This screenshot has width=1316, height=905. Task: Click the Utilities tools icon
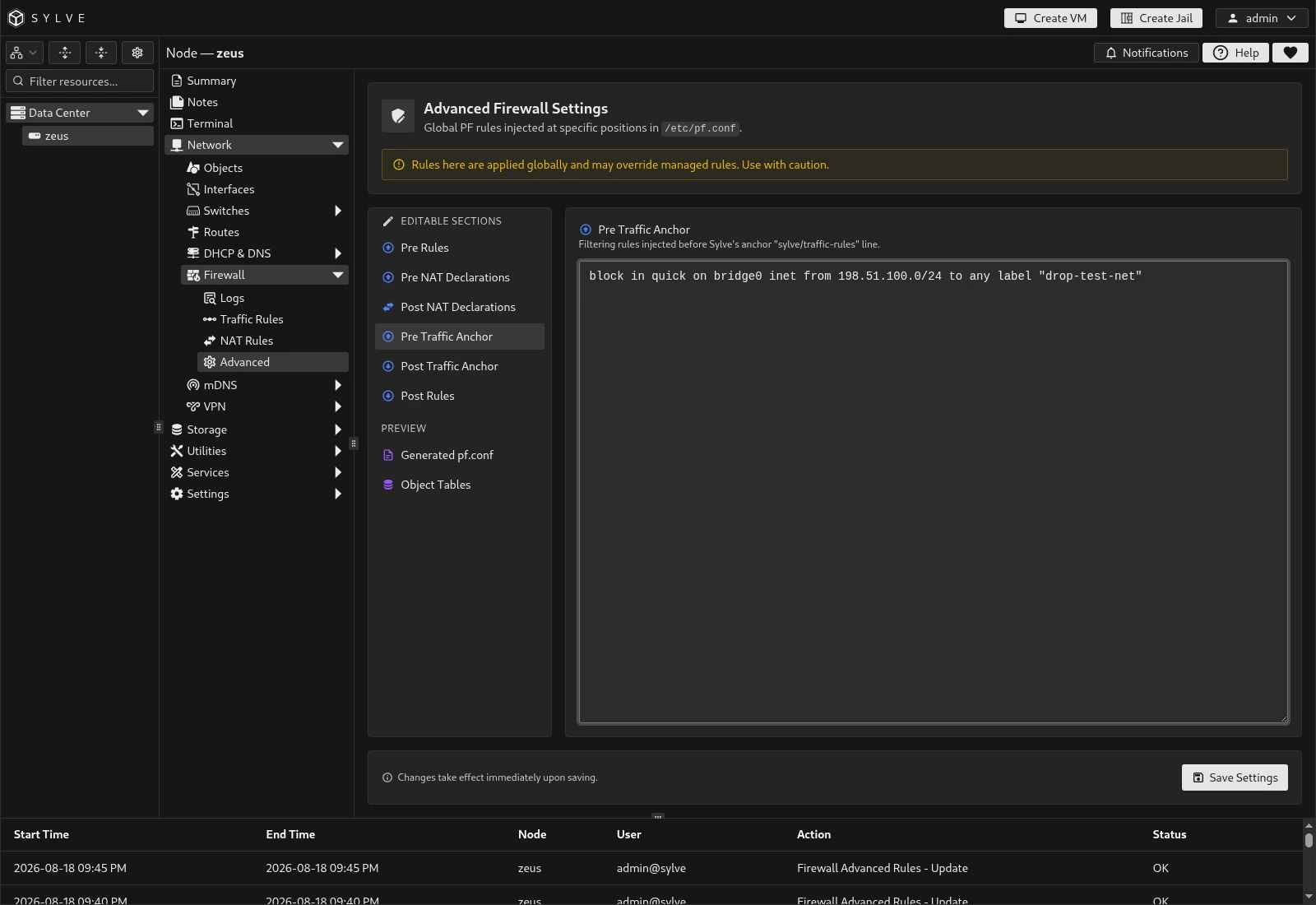click(x=177, y=451)
